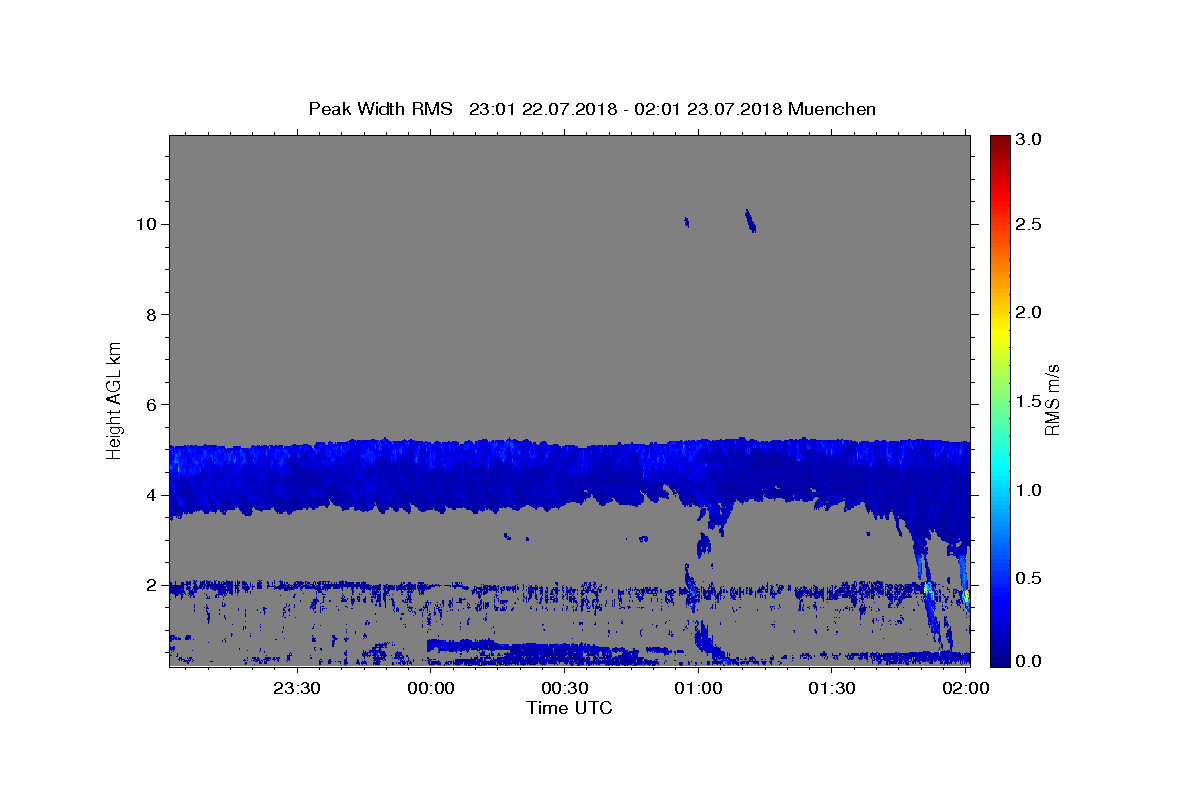Click the 'Time UTC' x-axis label

coord(569,708)
